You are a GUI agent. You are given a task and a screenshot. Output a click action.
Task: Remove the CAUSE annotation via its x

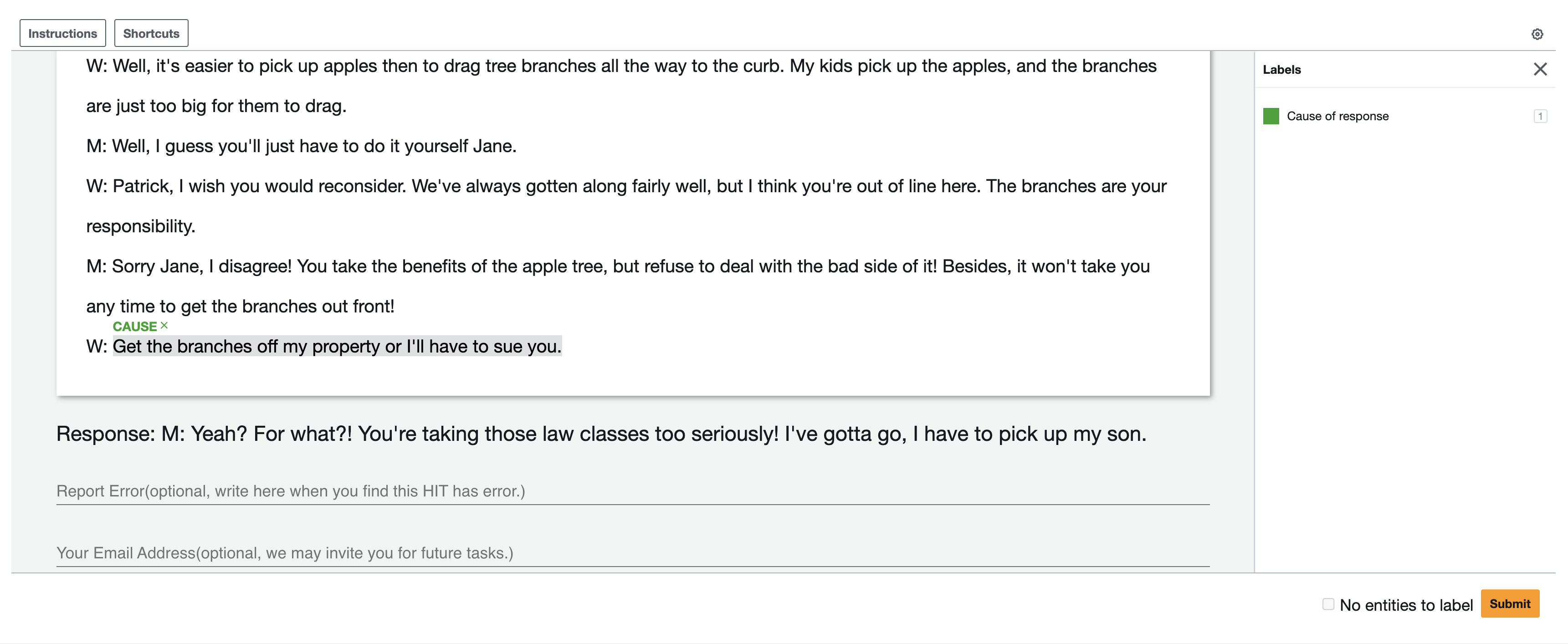coord(164,326)
